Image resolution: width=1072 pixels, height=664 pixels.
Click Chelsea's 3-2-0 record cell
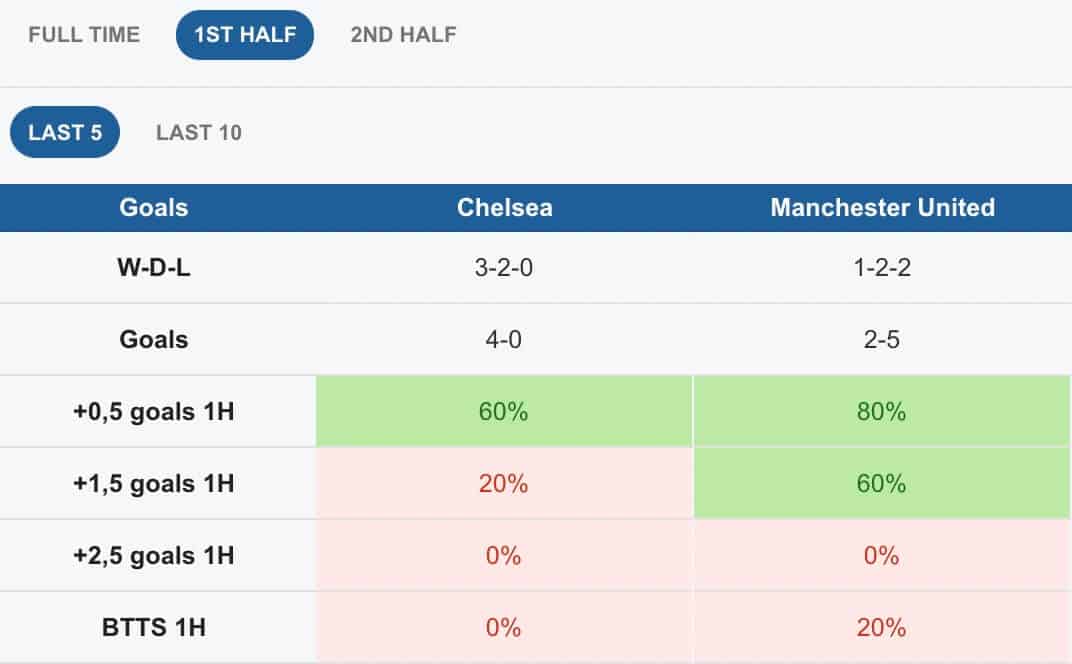point(504,267)
